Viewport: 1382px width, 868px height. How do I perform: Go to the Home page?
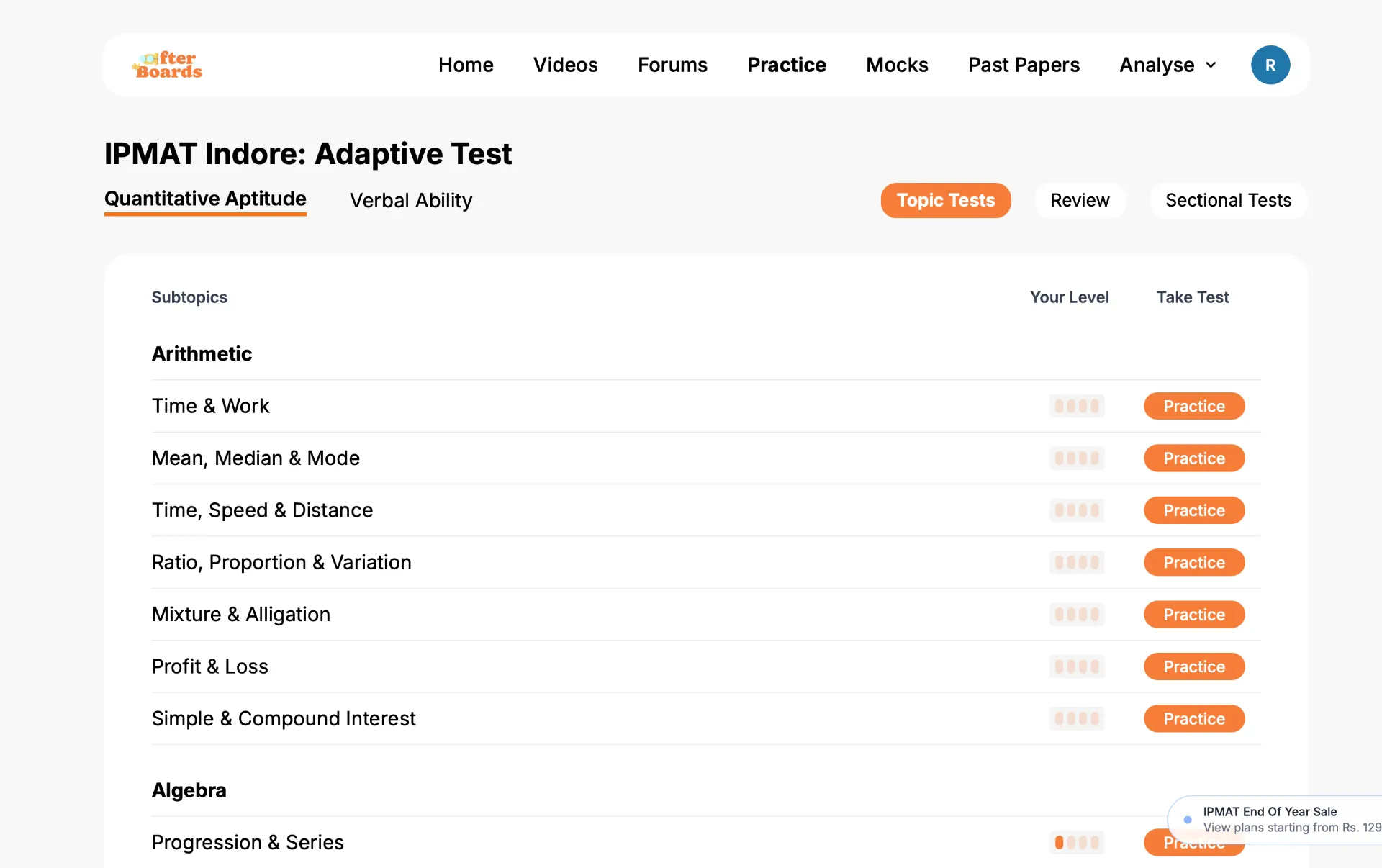[466, 65]
